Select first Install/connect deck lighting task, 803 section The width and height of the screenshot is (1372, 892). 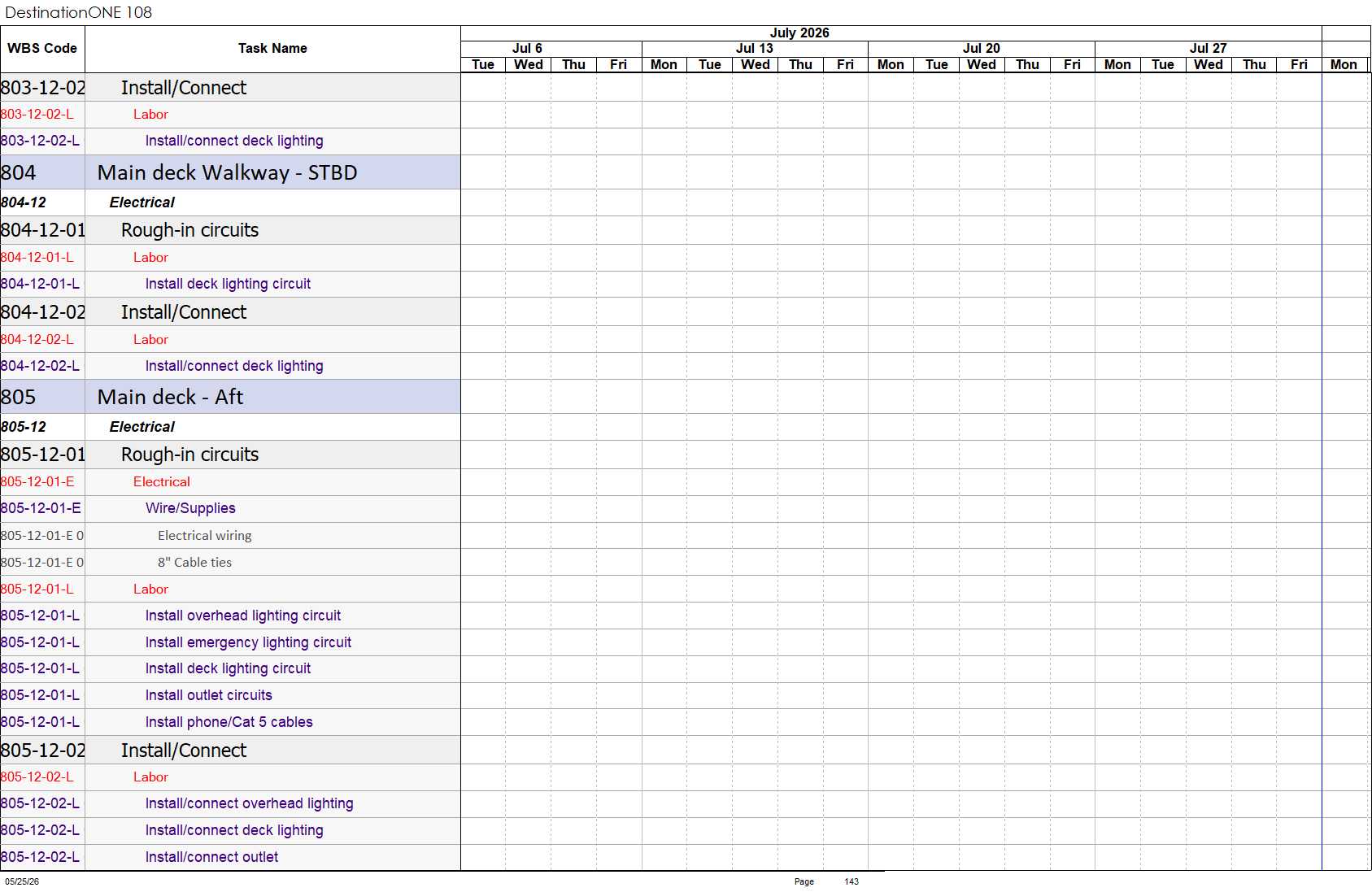[234, 141]
